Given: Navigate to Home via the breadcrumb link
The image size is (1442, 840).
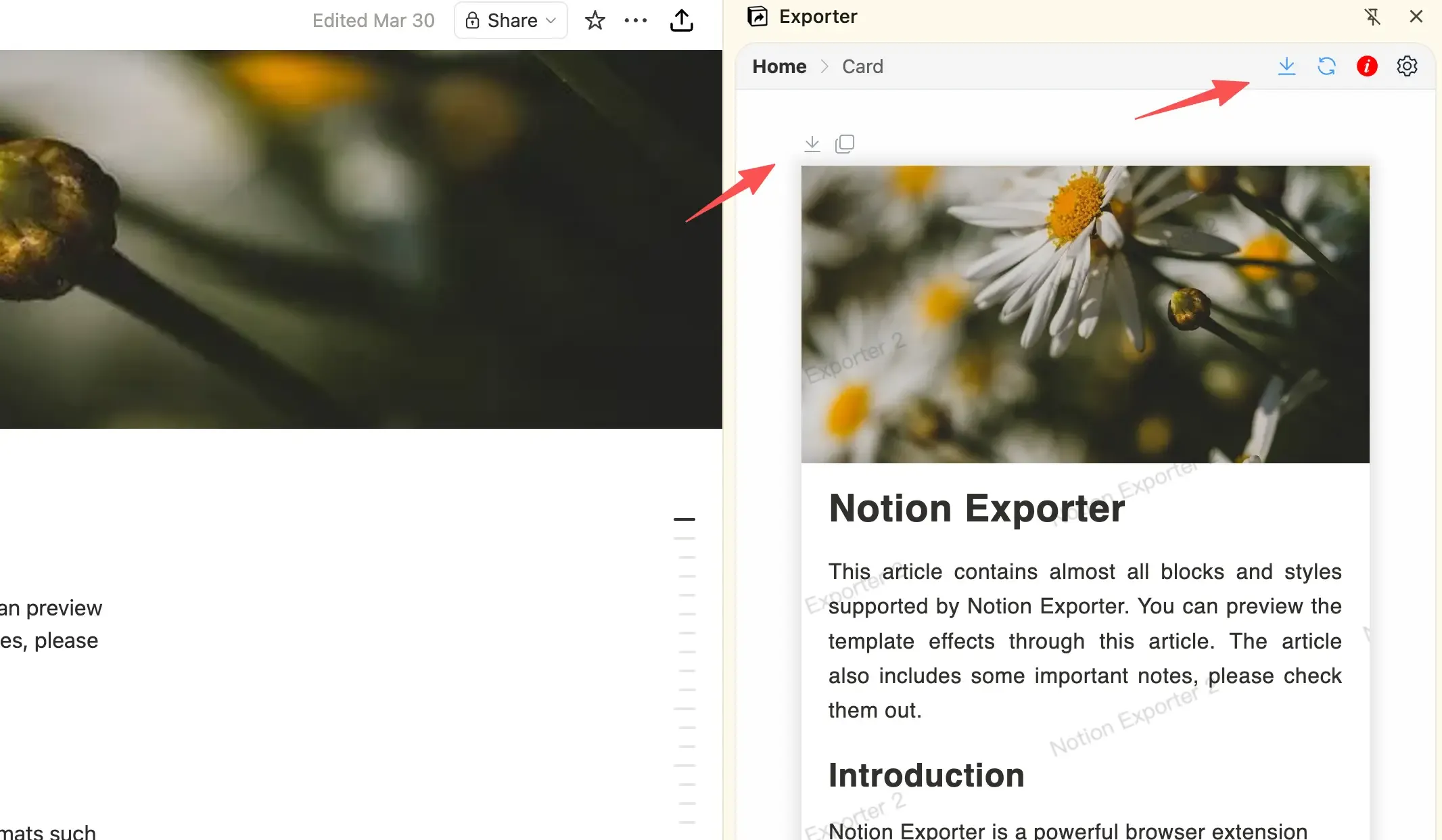Looking at the screenshot, I should [779, 66].
